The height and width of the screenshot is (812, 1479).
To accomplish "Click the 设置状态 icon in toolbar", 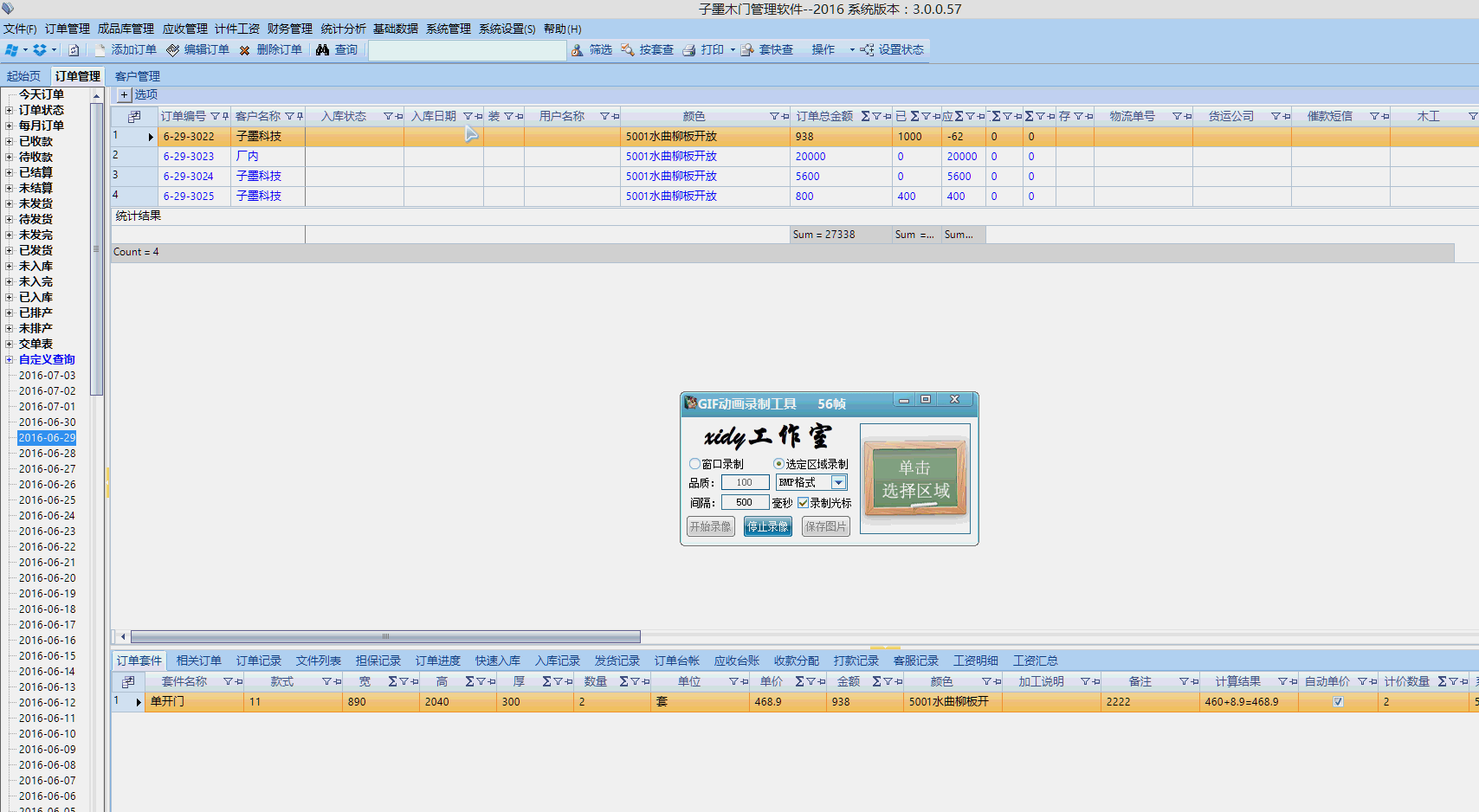I will pyautogui.click(x=867, y=50).
